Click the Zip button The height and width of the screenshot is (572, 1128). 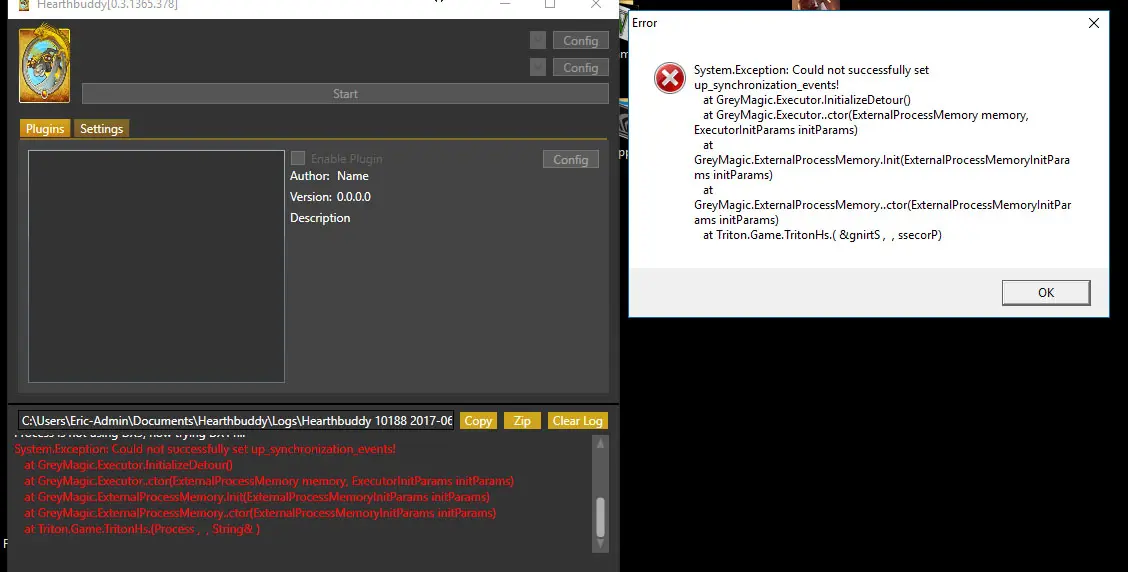522,421
